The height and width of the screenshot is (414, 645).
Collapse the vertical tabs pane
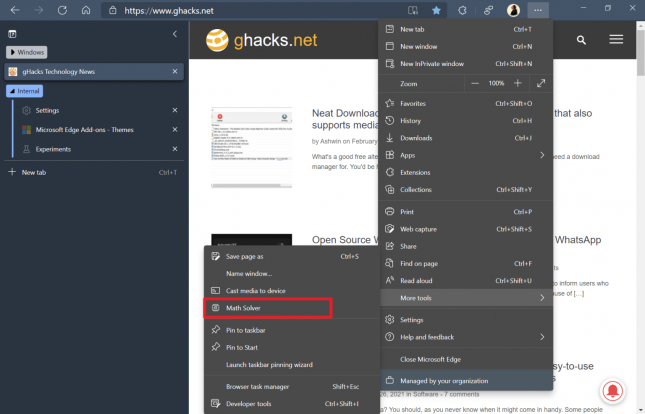(x=175, y=34)
